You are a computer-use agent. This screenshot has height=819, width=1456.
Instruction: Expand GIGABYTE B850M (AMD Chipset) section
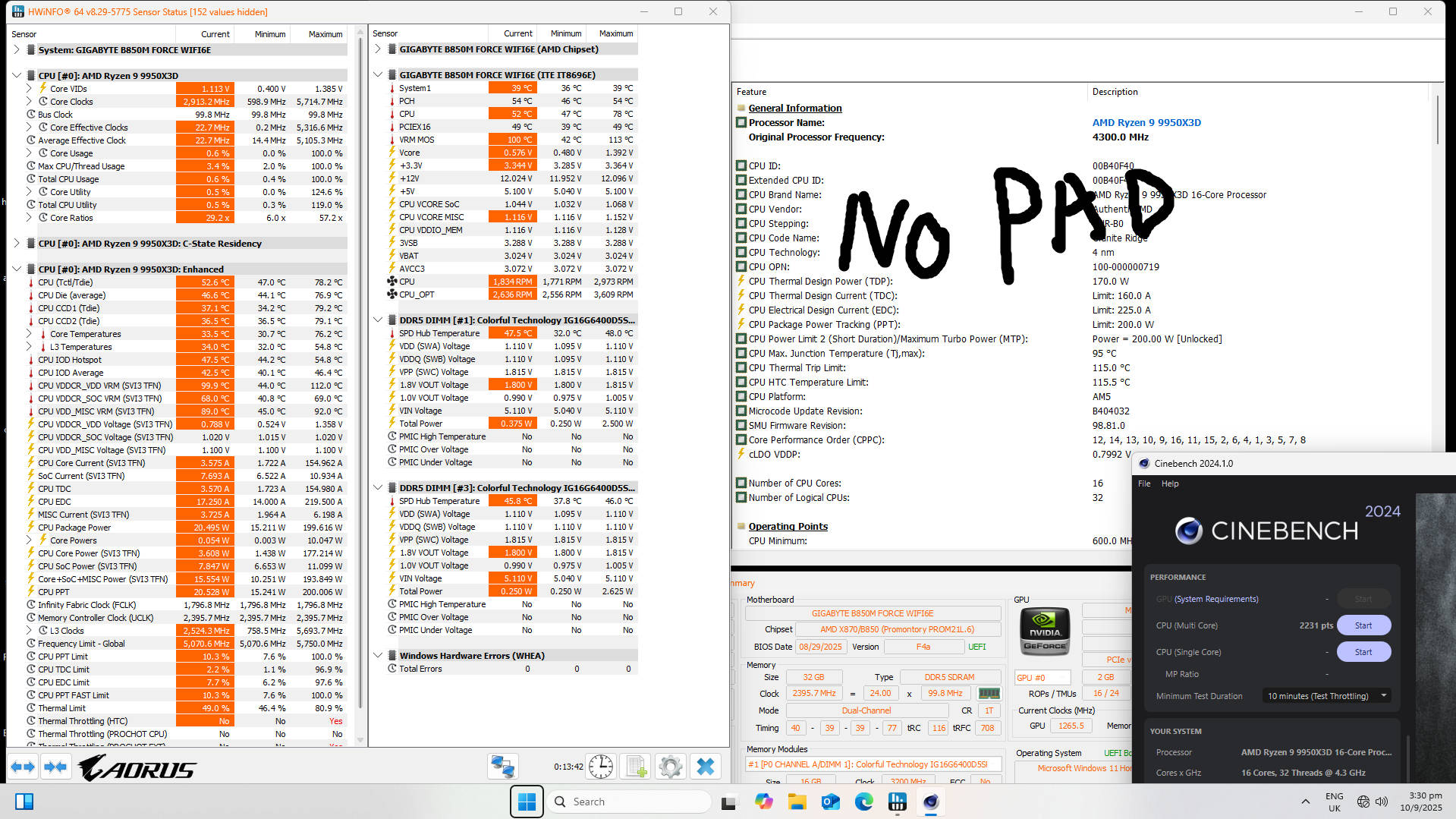pos(378,49)
